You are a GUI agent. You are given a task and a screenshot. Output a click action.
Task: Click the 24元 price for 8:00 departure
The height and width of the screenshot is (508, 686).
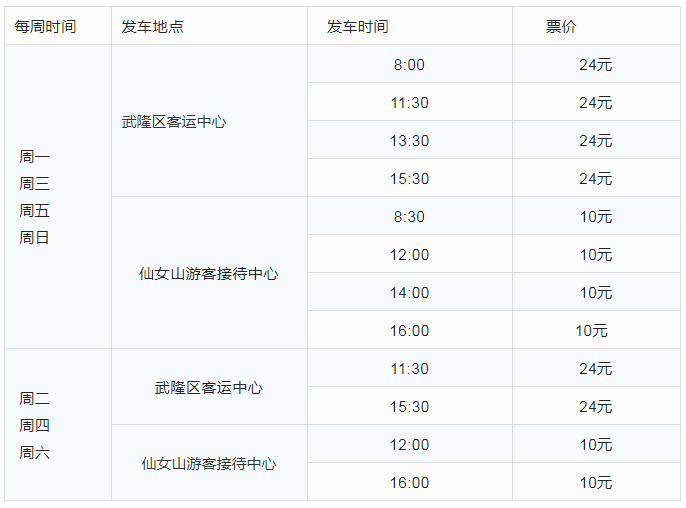pos(595,65)
